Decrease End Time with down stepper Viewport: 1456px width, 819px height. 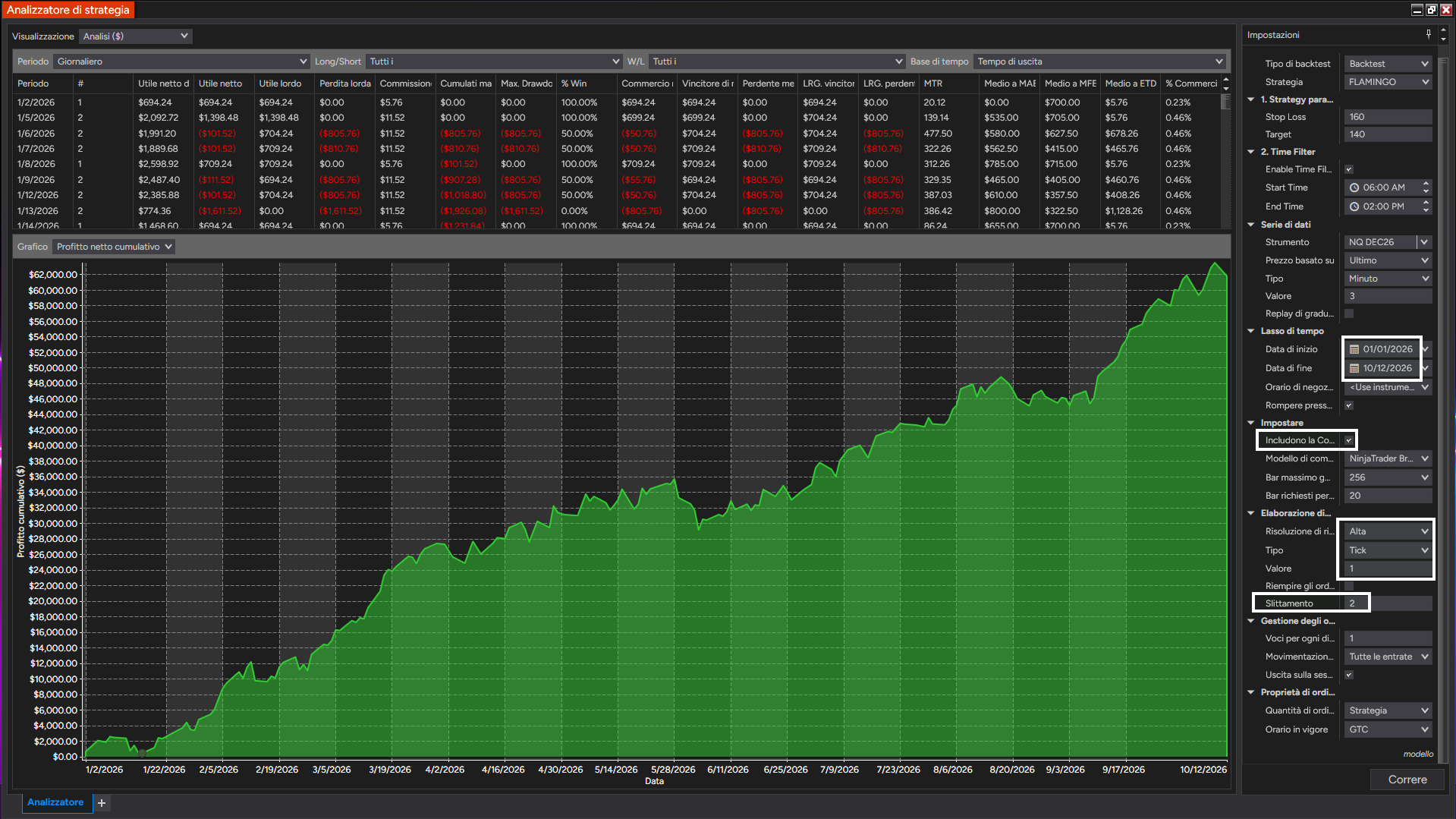tap(1426, 210)
